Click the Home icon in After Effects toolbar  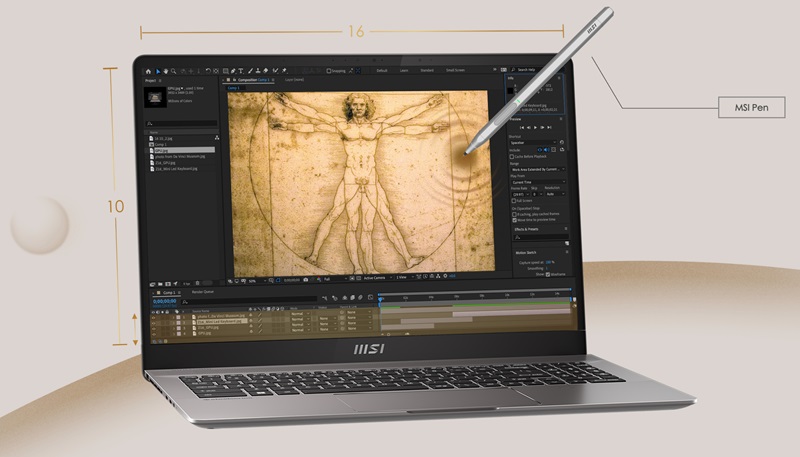pos(148,71)
